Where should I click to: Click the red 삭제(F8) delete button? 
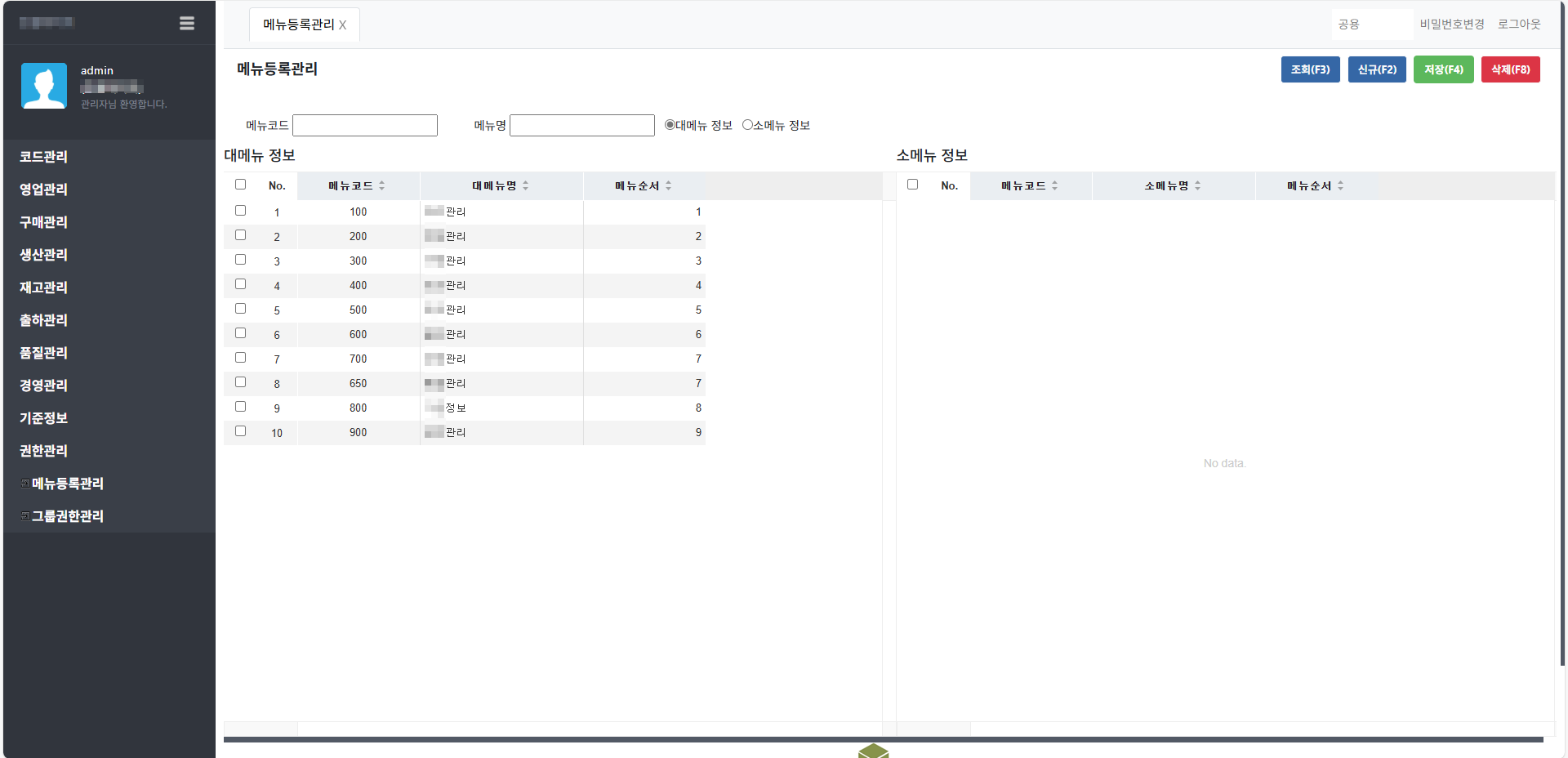point(1510,69)
